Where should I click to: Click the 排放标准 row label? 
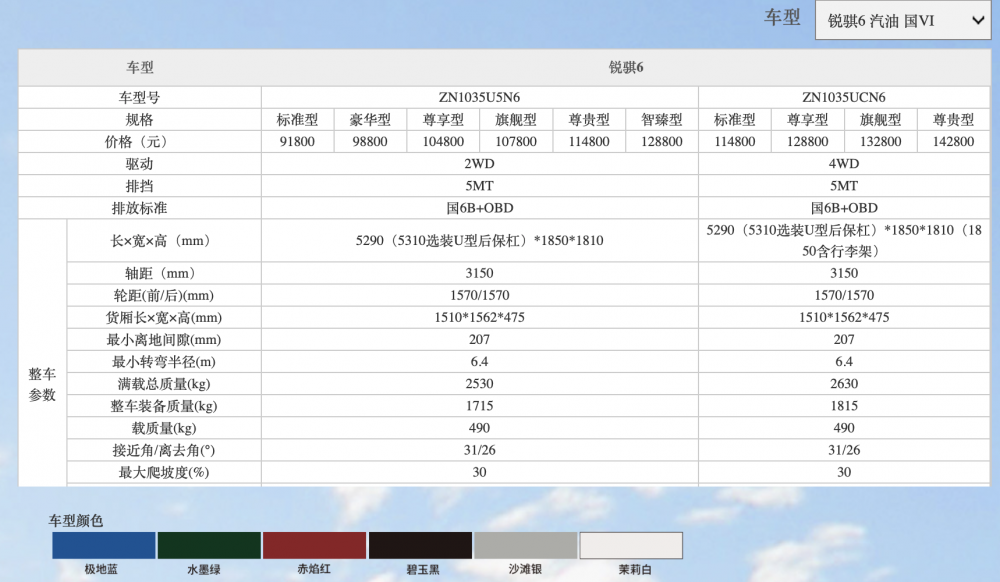(140, 208)
